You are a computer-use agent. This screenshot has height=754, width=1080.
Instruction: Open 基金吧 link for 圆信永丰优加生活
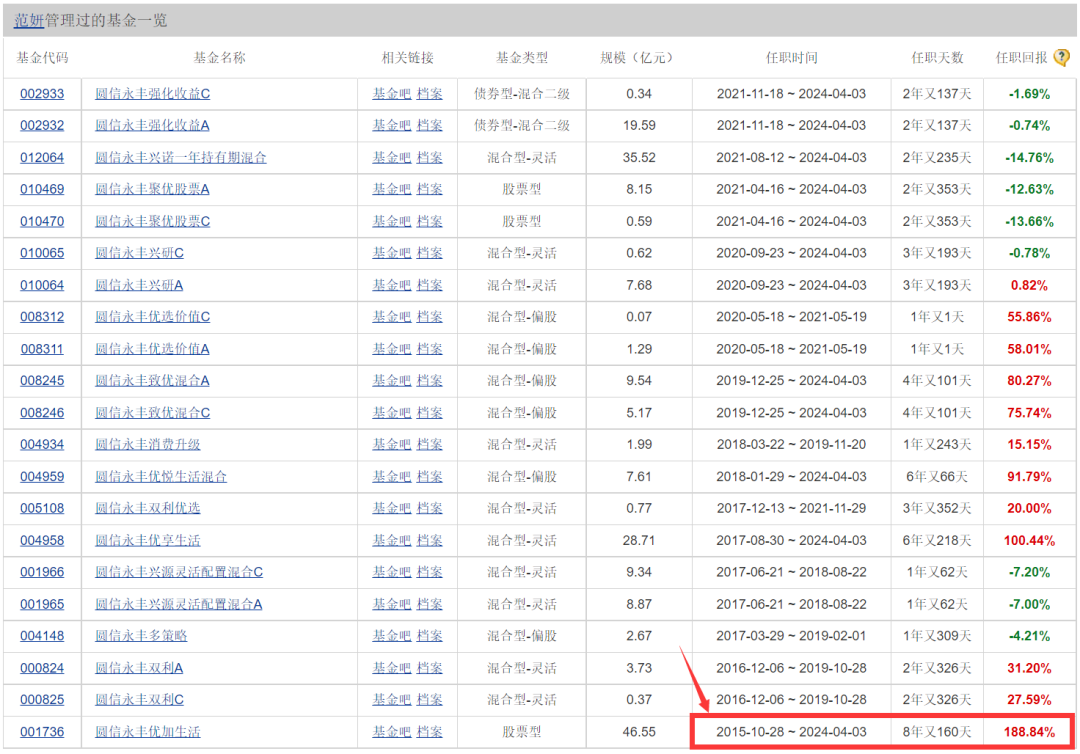(391, 732)
